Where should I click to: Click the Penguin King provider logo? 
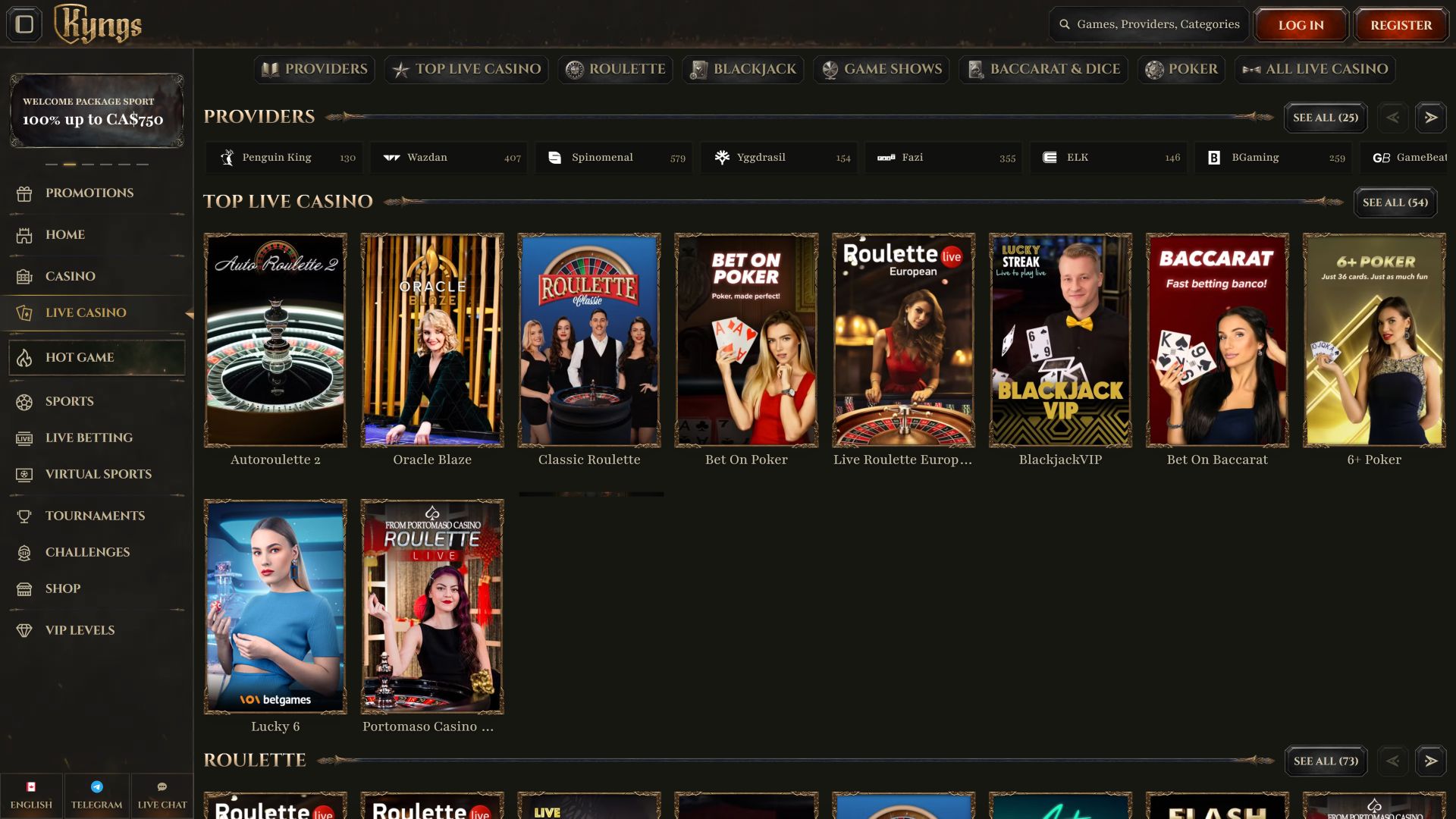click(x=227, y=158)
